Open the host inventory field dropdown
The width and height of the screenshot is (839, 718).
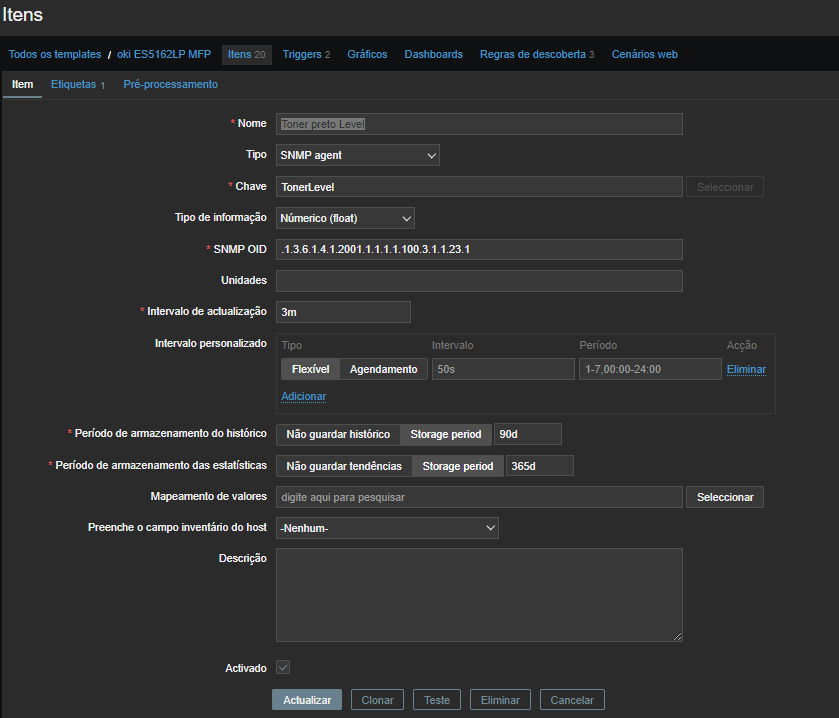(387, 528)
